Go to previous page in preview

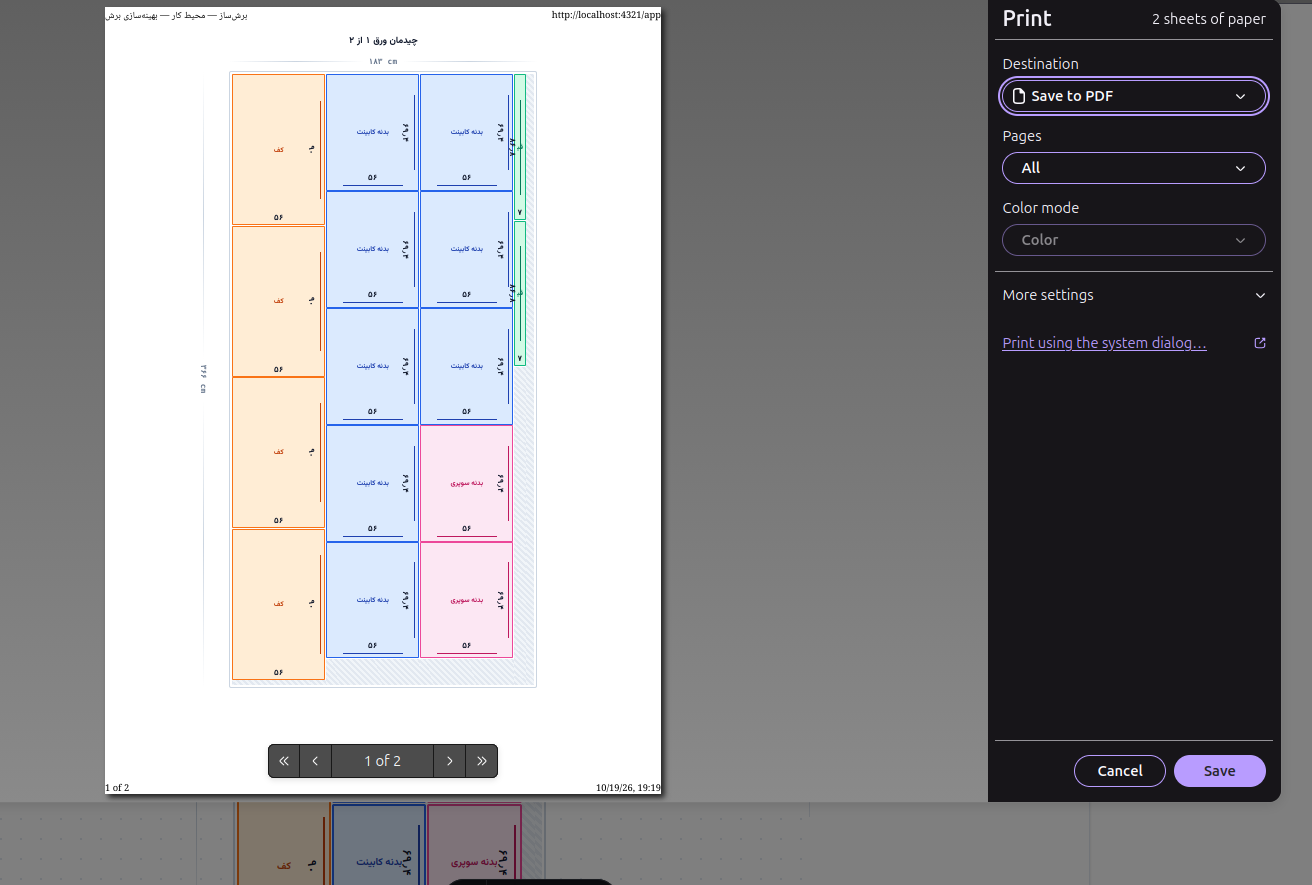316,761
